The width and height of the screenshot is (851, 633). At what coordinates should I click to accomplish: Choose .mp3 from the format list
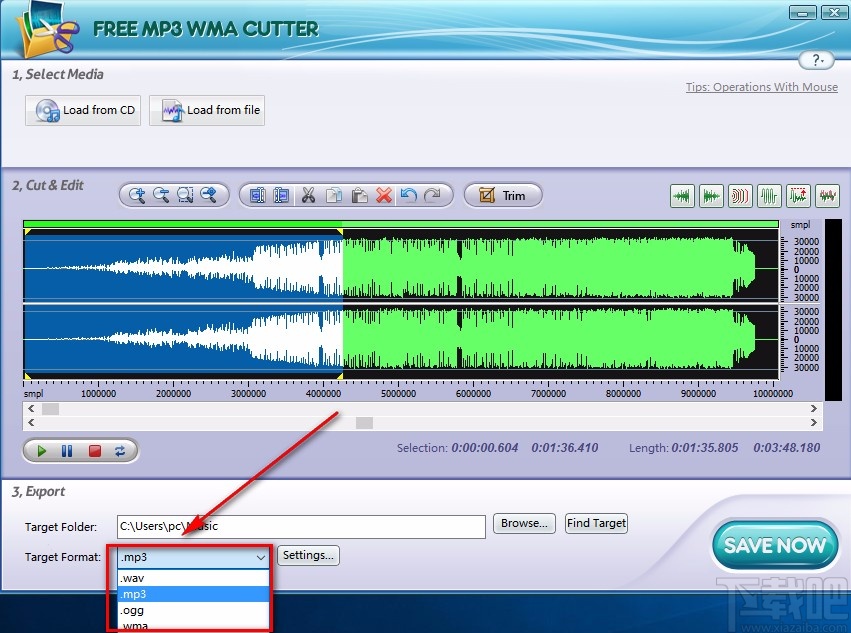tap(194, 594)
